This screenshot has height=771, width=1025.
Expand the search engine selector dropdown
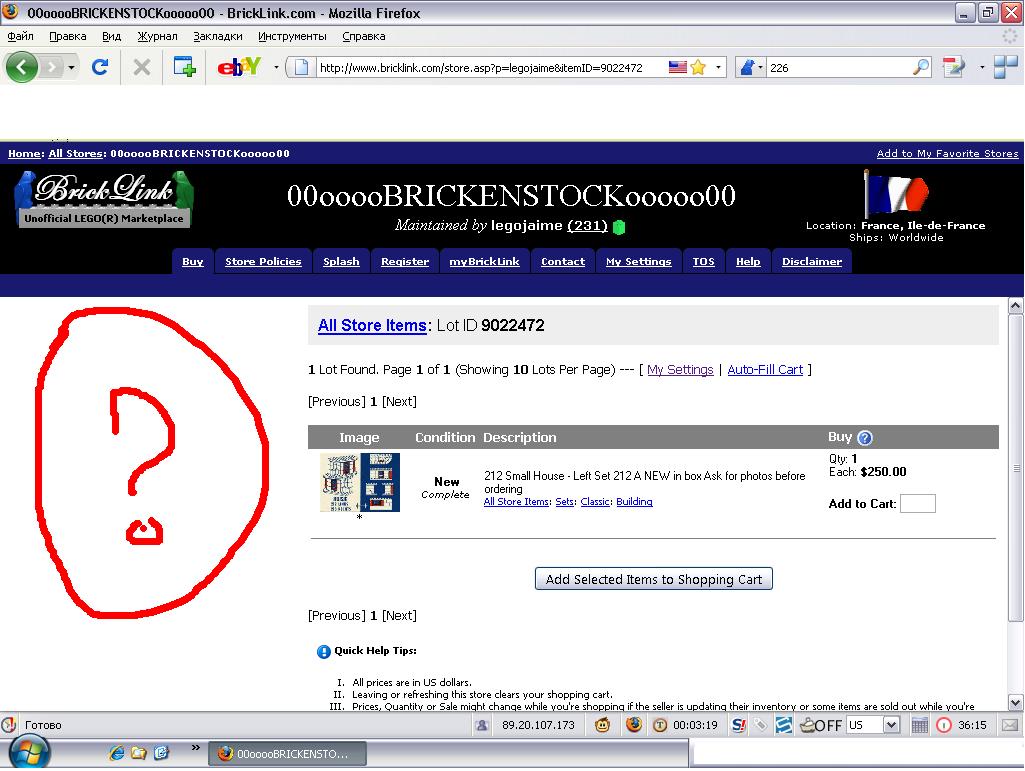tap(750, 67)
